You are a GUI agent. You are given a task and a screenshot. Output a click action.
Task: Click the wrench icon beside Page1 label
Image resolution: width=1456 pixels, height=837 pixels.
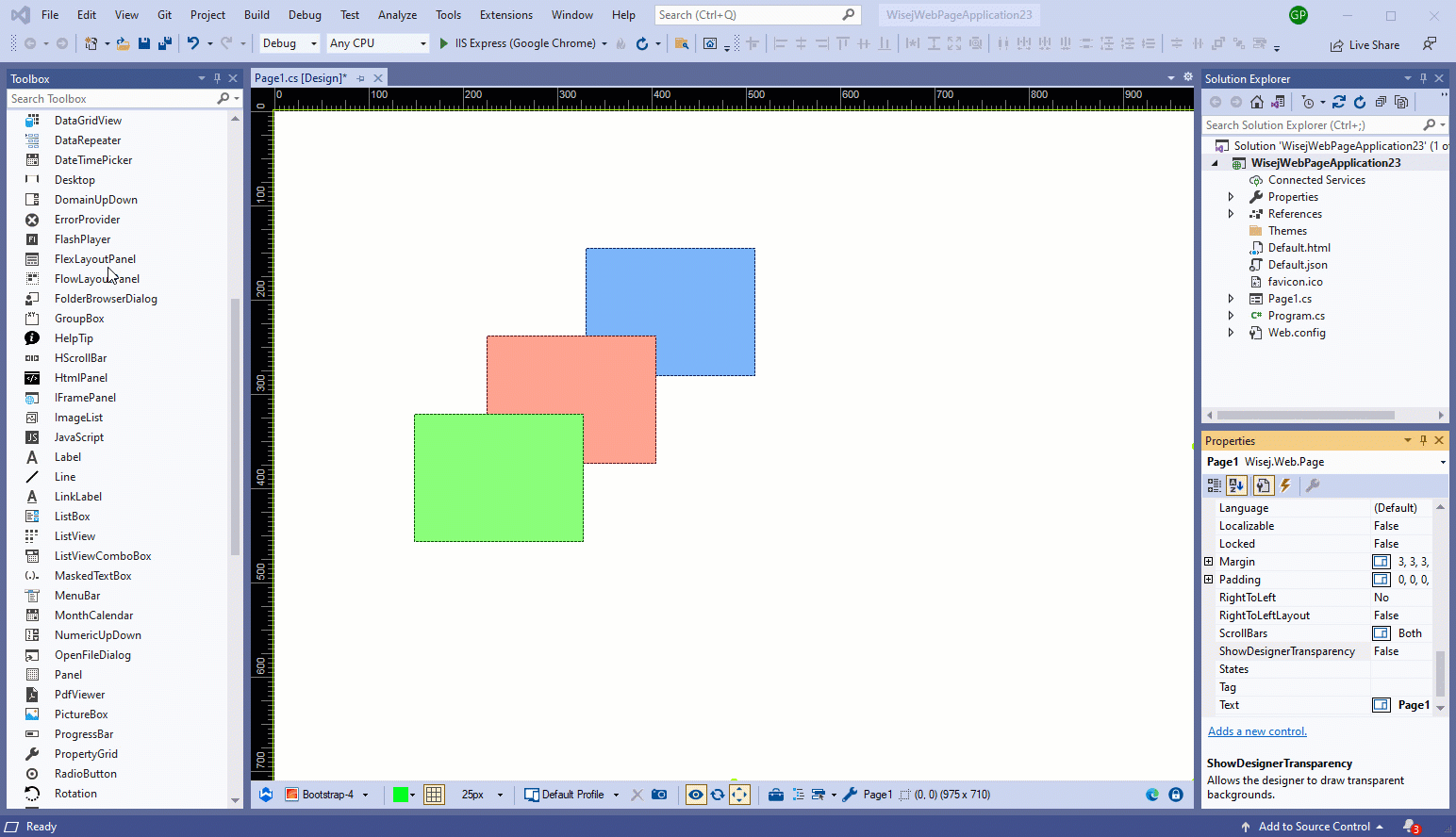click(850, 795)
